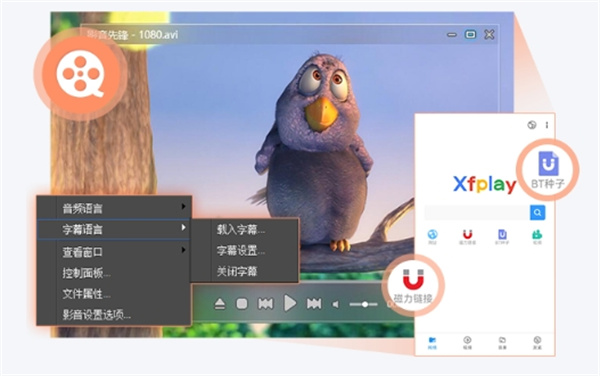This screenshot has height=376, width=600.
Task: Maximize the 影音先锋 player window
Action: 470,34
